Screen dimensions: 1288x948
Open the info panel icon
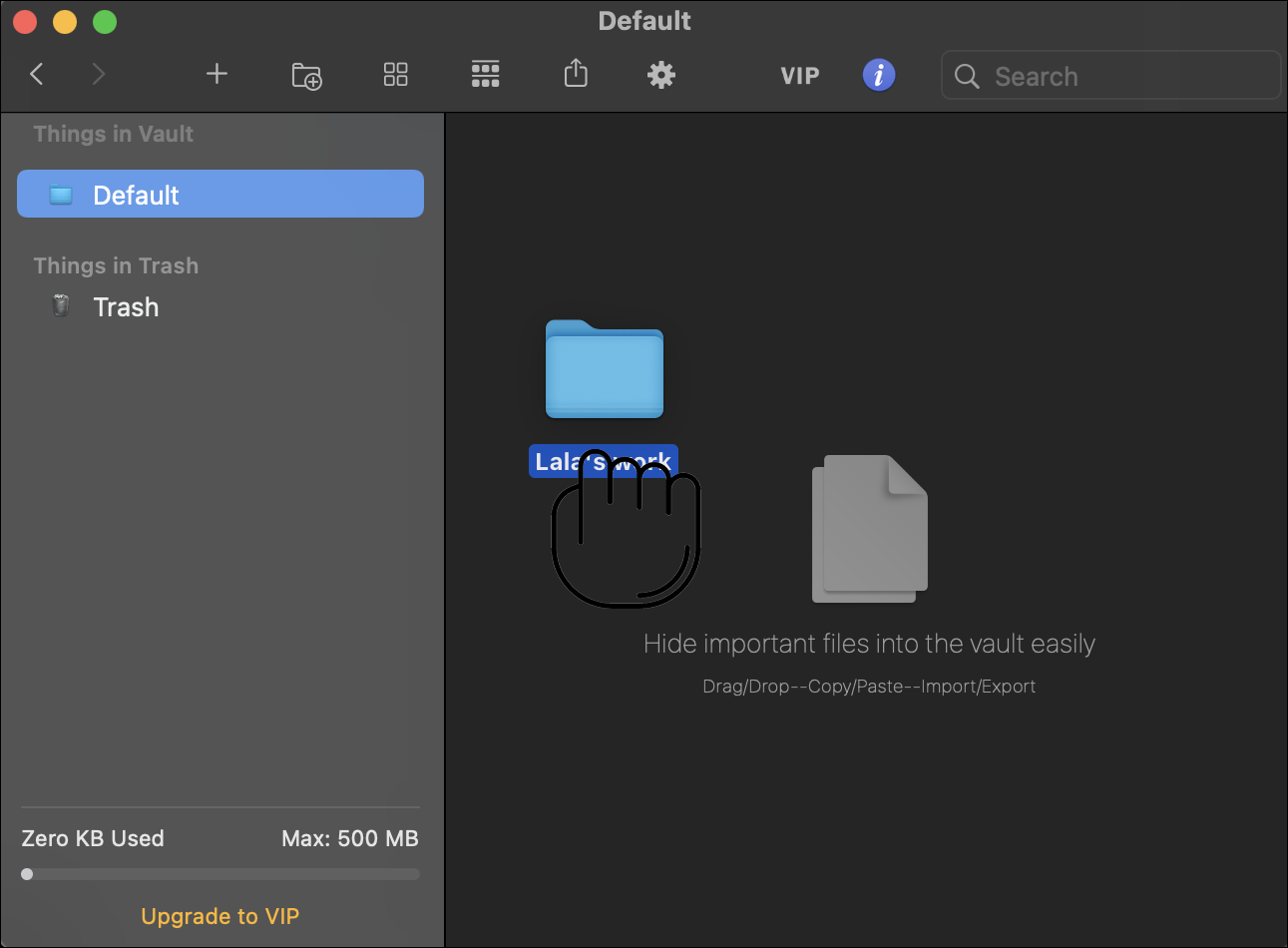pyautogui.click(x=878, y=75)
